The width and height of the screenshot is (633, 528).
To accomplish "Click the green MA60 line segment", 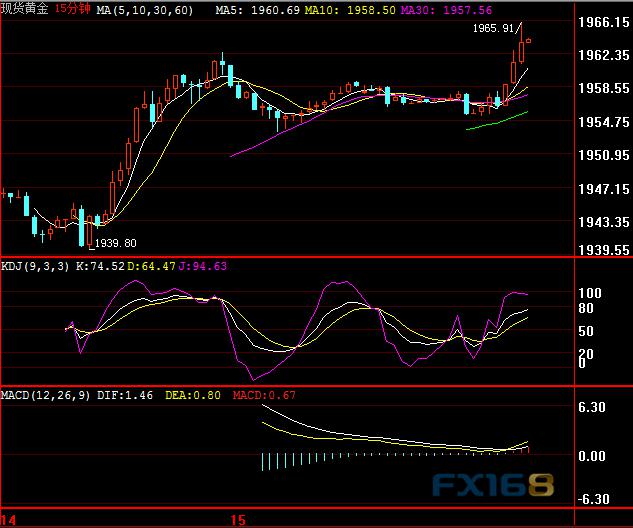I will pyautogui.click(x=497, y=120).
